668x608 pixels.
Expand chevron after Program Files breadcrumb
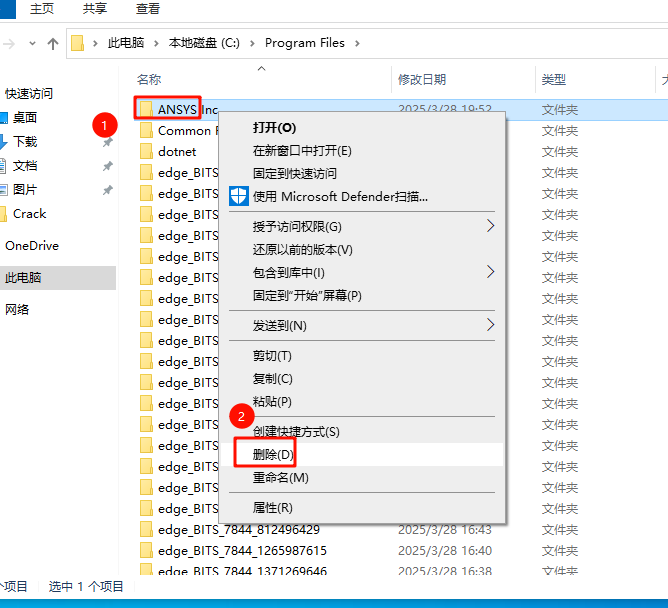click(357, 43)
